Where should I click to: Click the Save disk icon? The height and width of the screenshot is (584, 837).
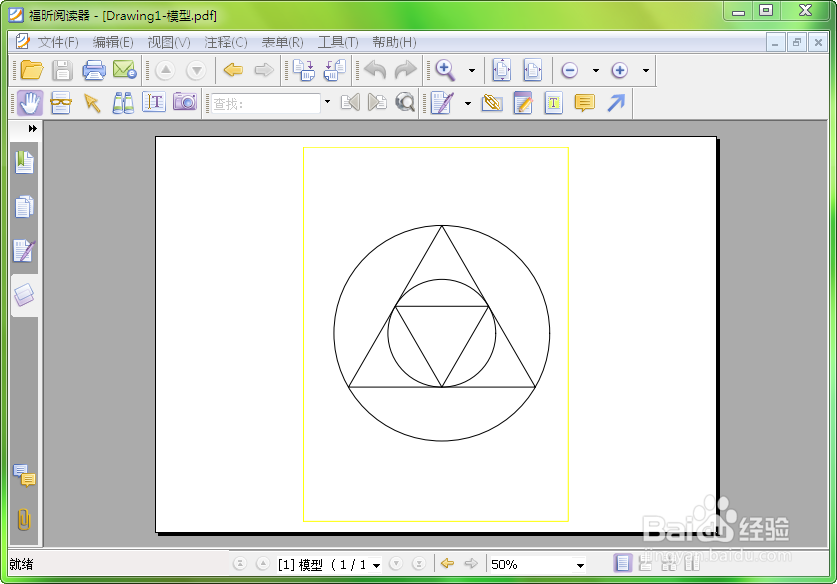(62, 70)
